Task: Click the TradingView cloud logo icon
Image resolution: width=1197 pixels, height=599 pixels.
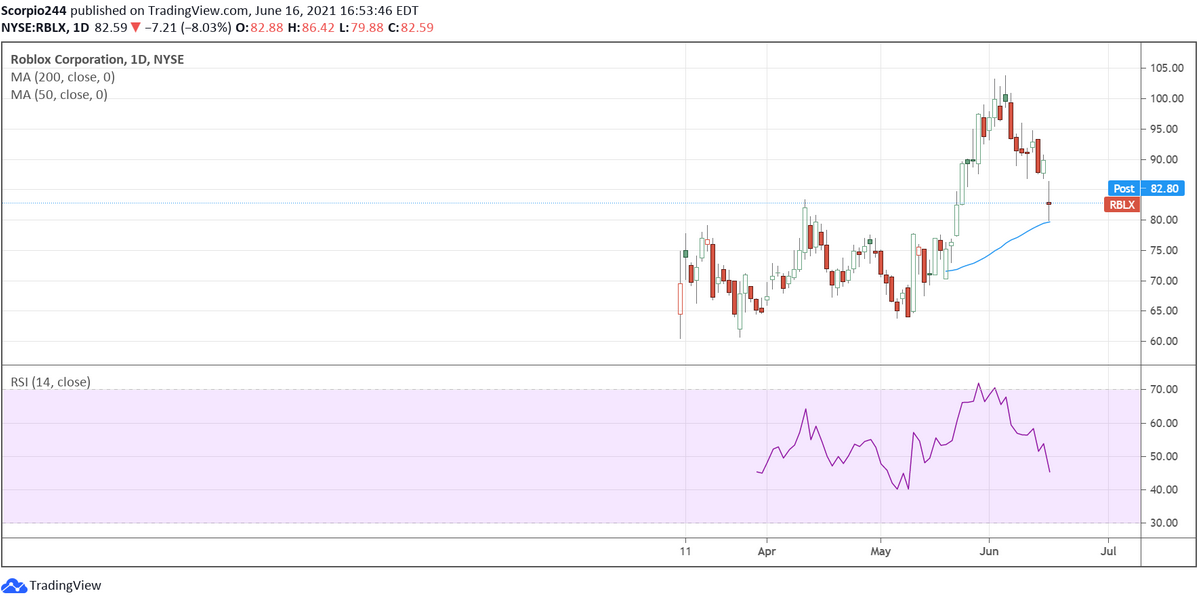Action: click(x=15, y=585)
